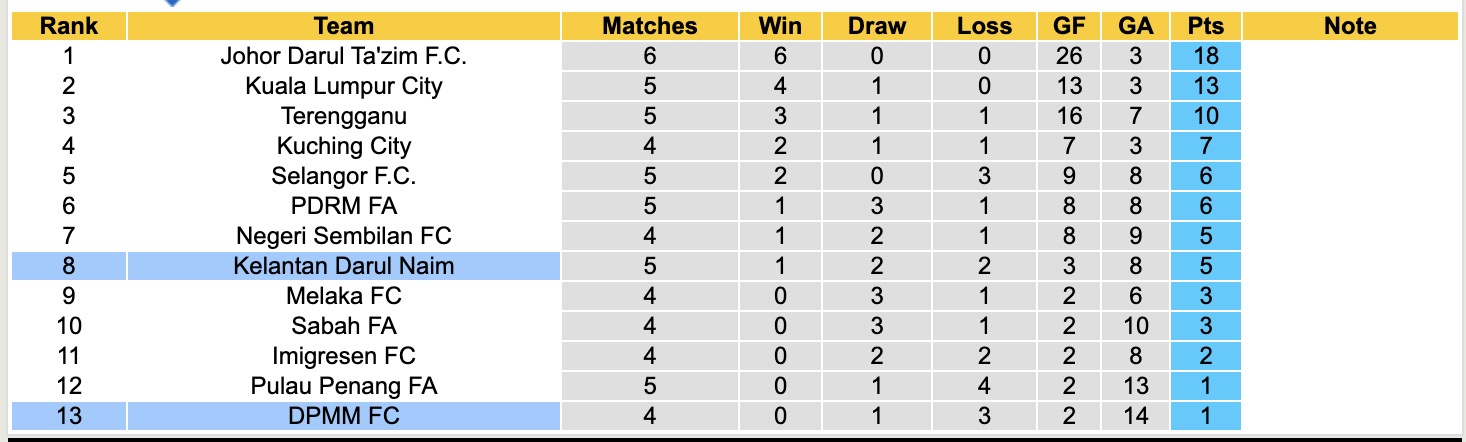Open Pulau Penang FA team entry
This screenshot has width=1466, height=442.
tap(343, 385)
